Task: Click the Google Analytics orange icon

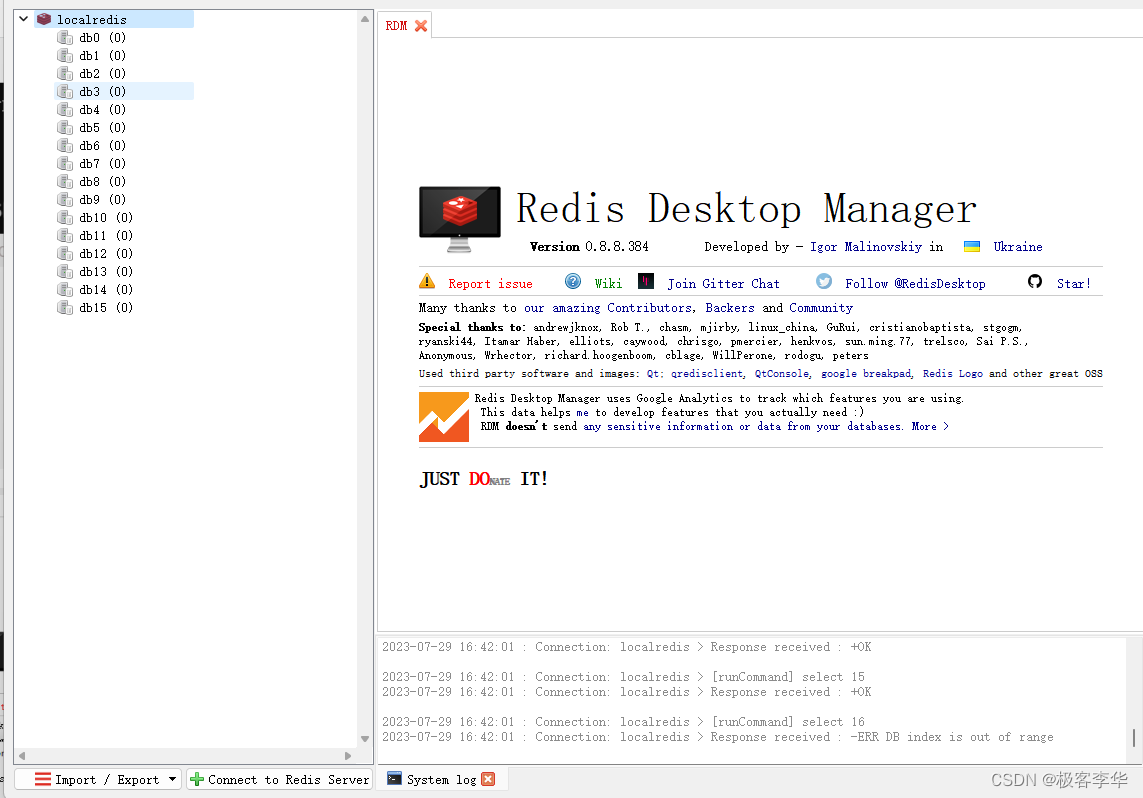Action: (x=444, y=417)
